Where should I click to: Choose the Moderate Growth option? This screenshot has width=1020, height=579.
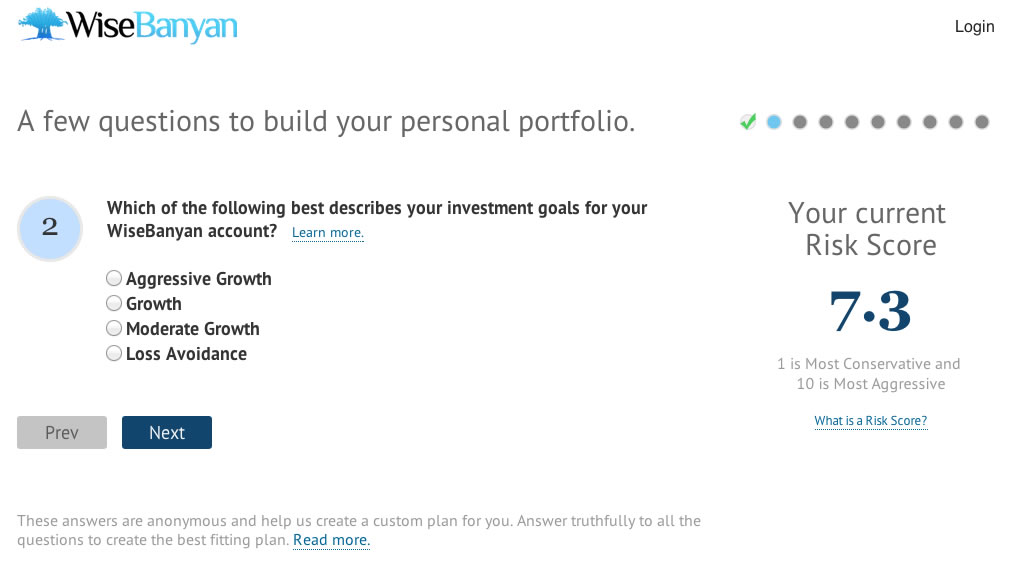tap(114, 328)
